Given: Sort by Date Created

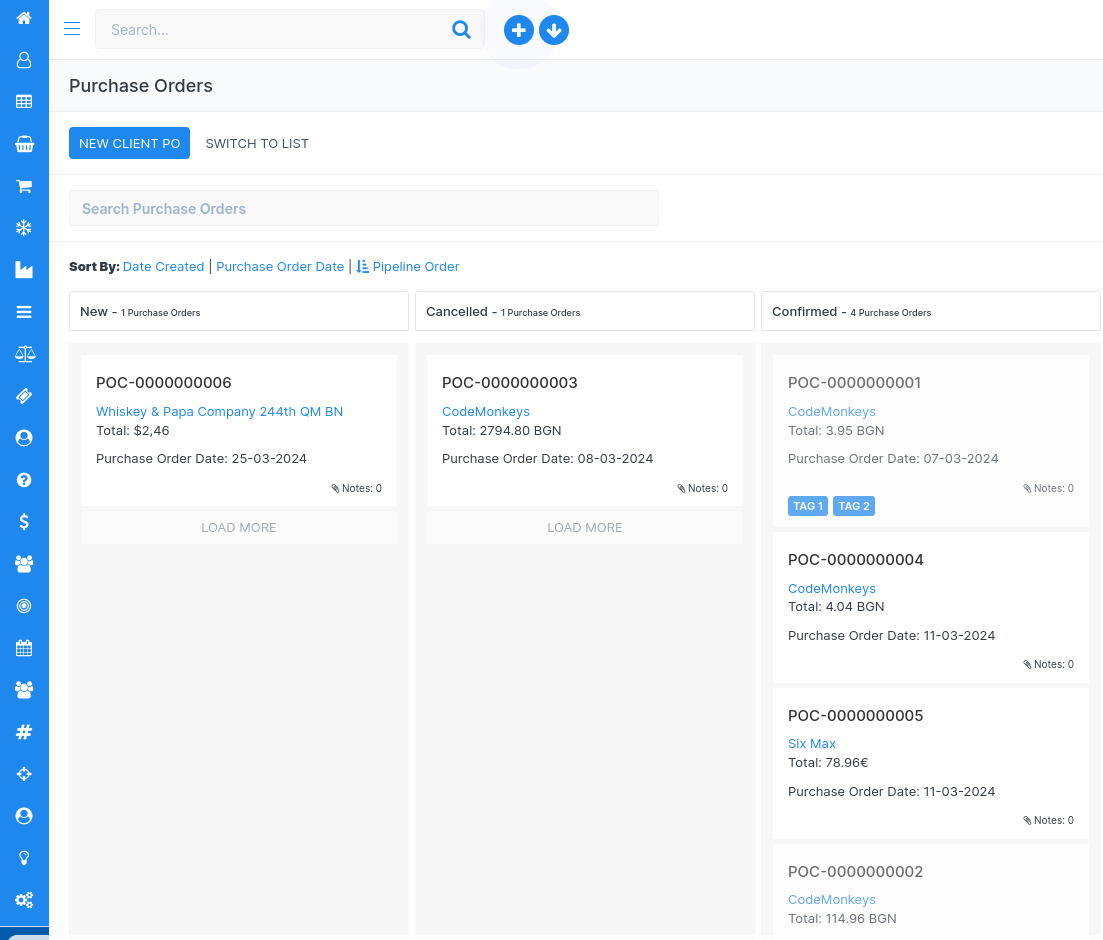Looking at the screenshot, I should point(163,267).
